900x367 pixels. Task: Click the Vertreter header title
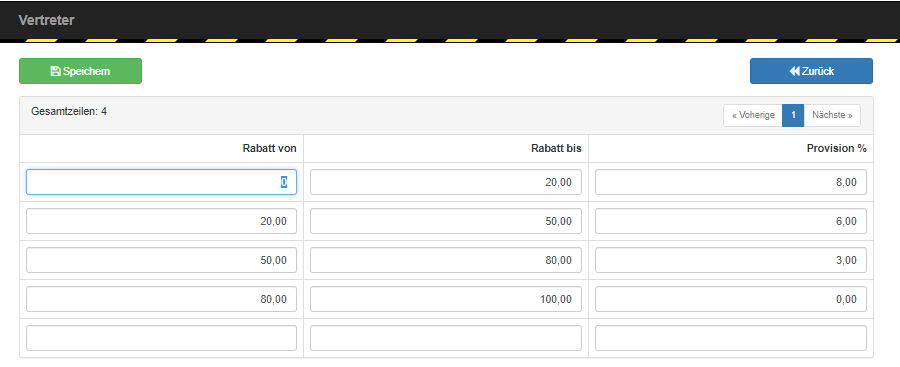[46, 20]
